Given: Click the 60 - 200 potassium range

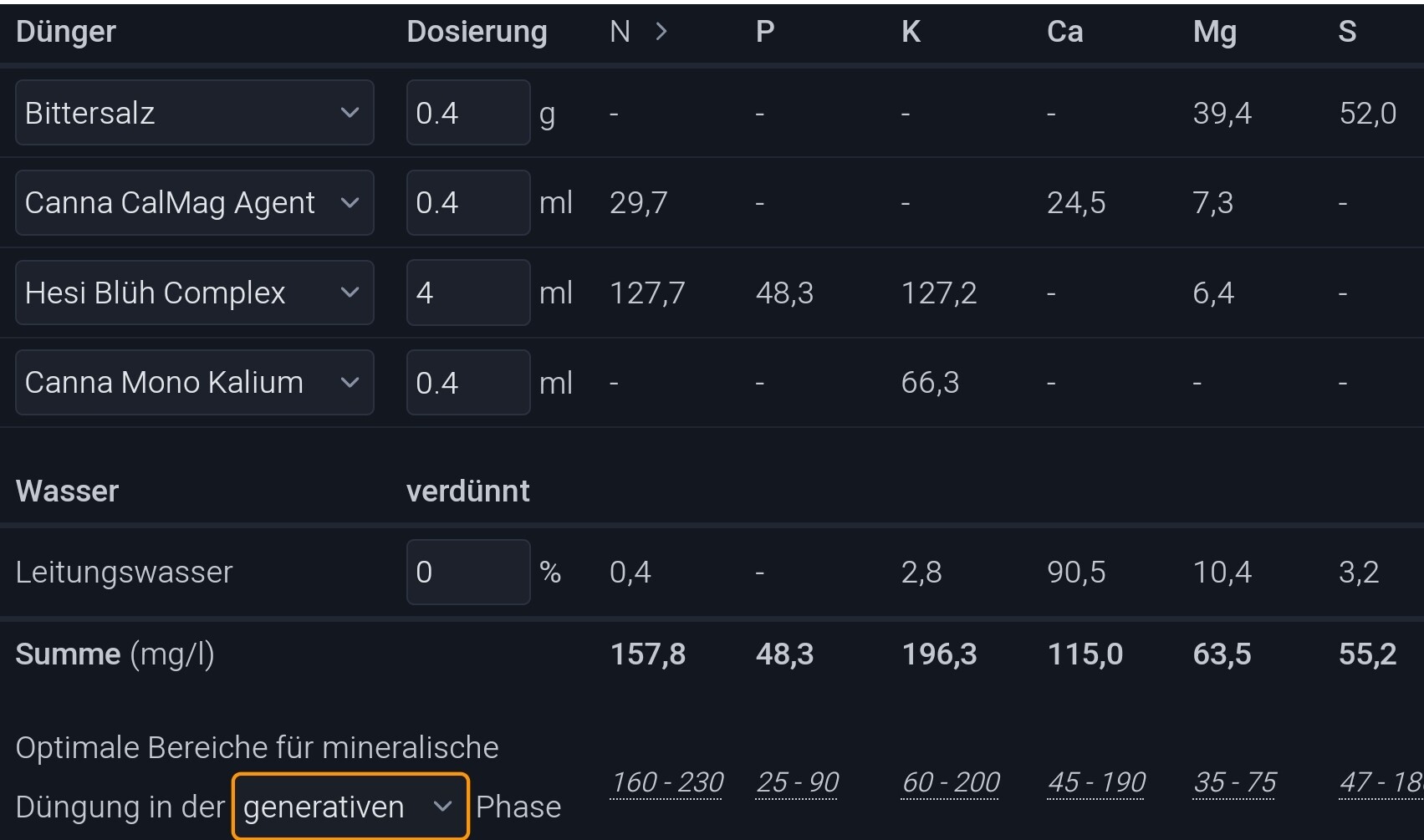Looking at the screenshot, I should tap(951, 782).
